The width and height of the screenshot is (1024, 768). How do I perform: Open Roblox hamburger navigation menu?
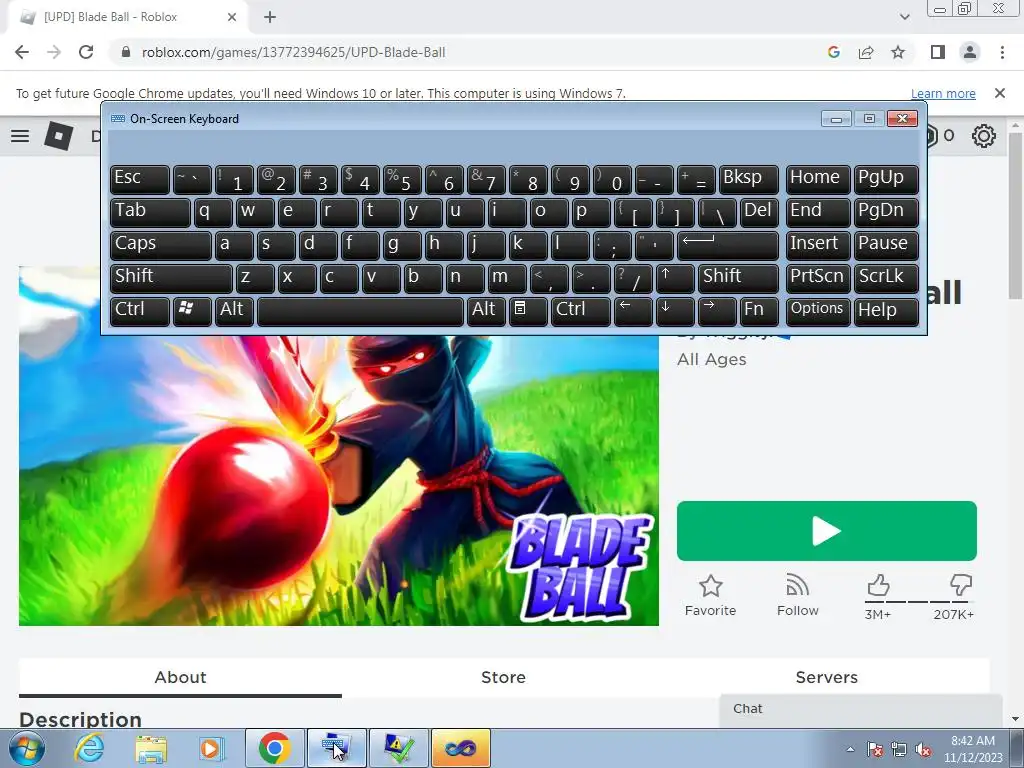pyautogui.click(x=20, y=136)
